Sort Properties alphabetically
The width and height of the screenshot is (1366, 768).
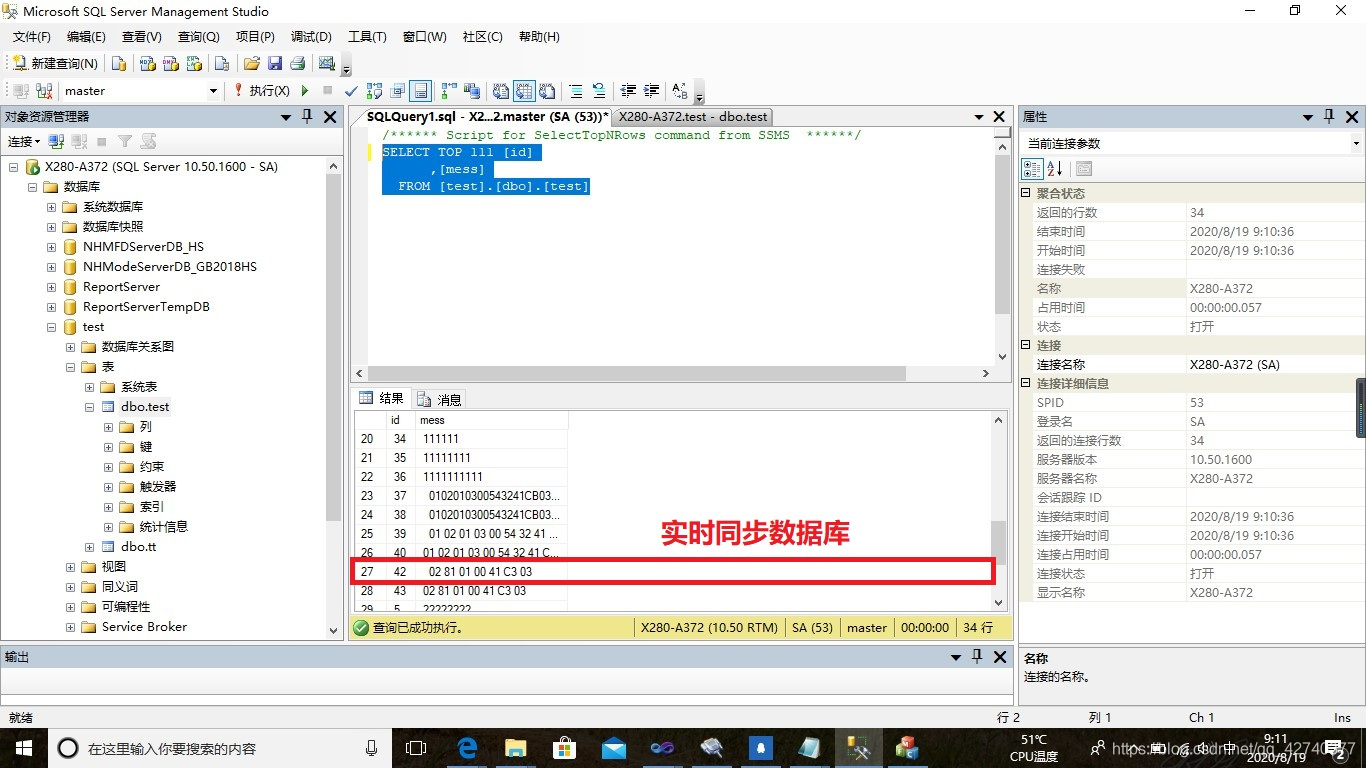click(x=1054, y=169)
